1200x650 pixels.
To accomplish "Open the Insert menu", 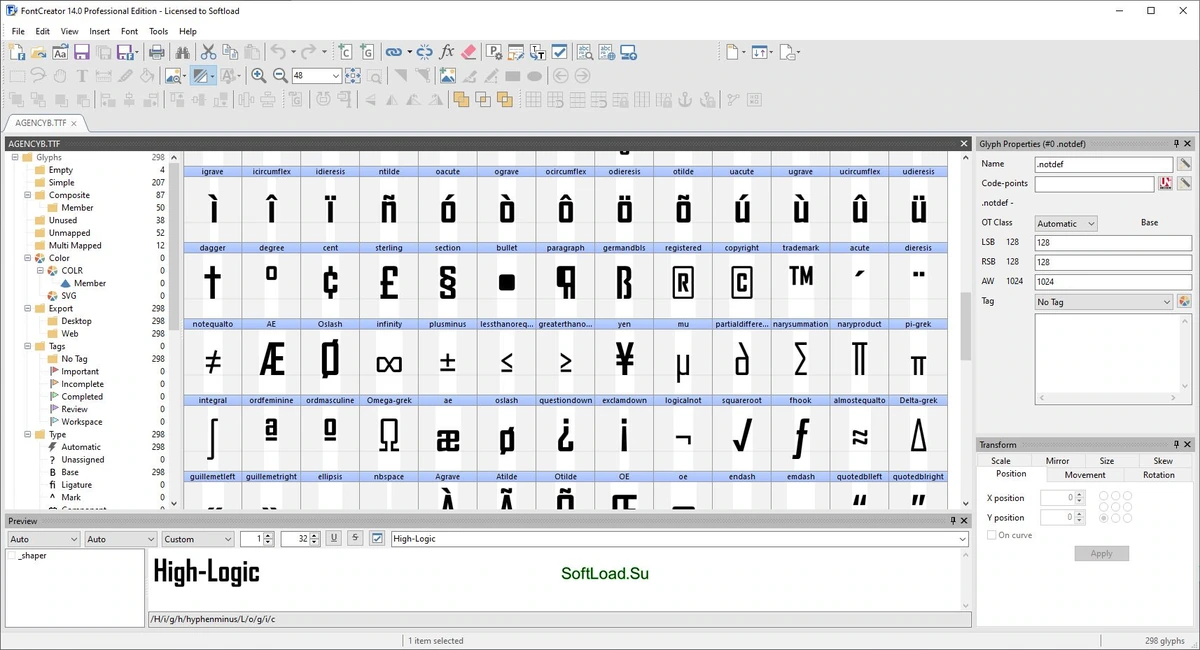I will pos(99,31).
